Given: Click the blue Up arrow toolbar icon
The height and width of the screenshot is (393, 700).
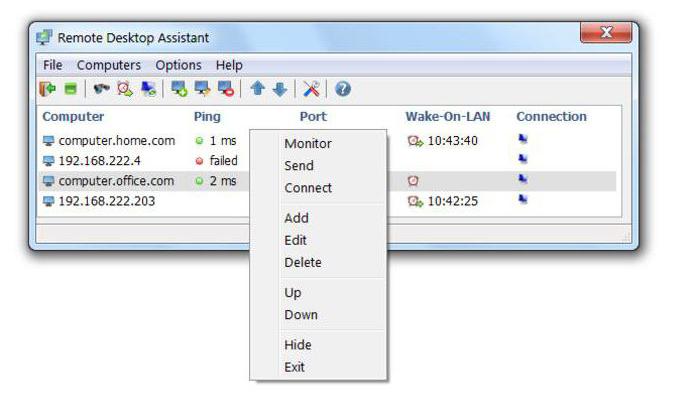Looking at the screenshot, I should [x=258, y=88].
